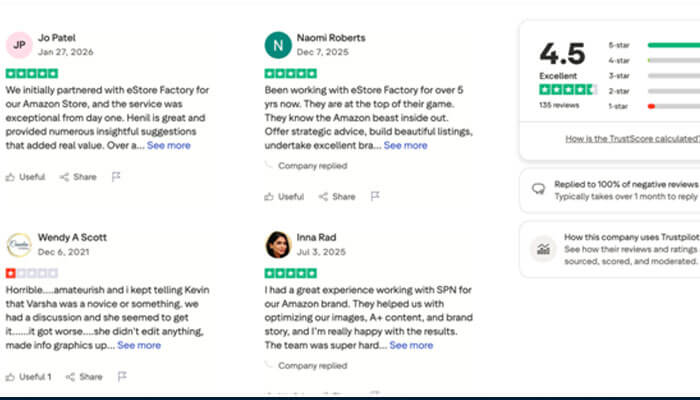Flag Jo Patel's review
Screen dimensions: 700x400
pos(117,177)
